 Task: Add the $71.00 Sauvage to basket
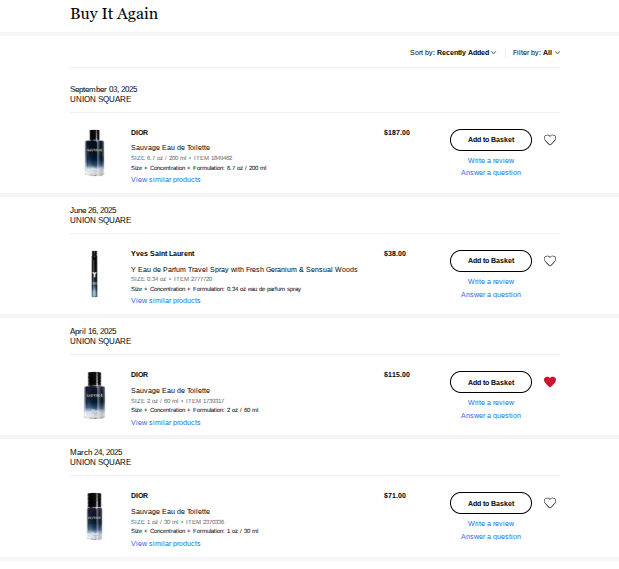pyautogui.click(x=490, y=503)
